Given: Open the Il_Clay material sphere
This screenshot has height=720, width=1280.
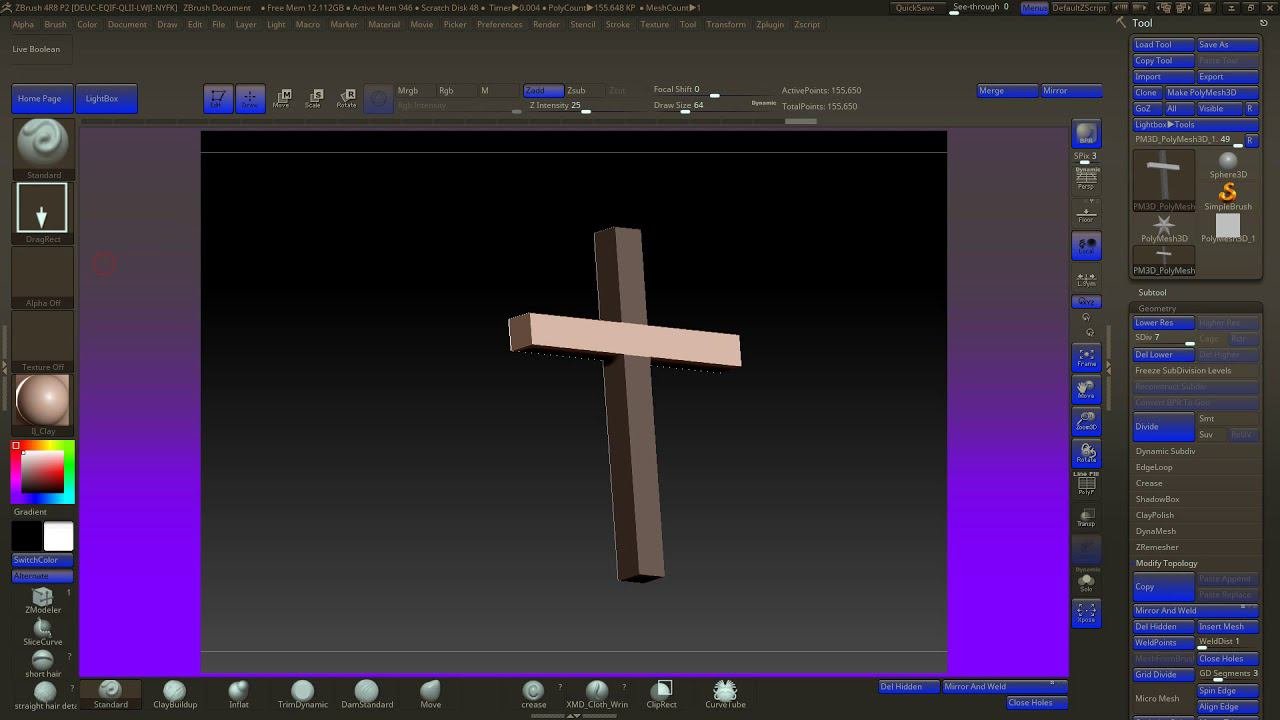Looking at the screenshot, I should point(43,402).
